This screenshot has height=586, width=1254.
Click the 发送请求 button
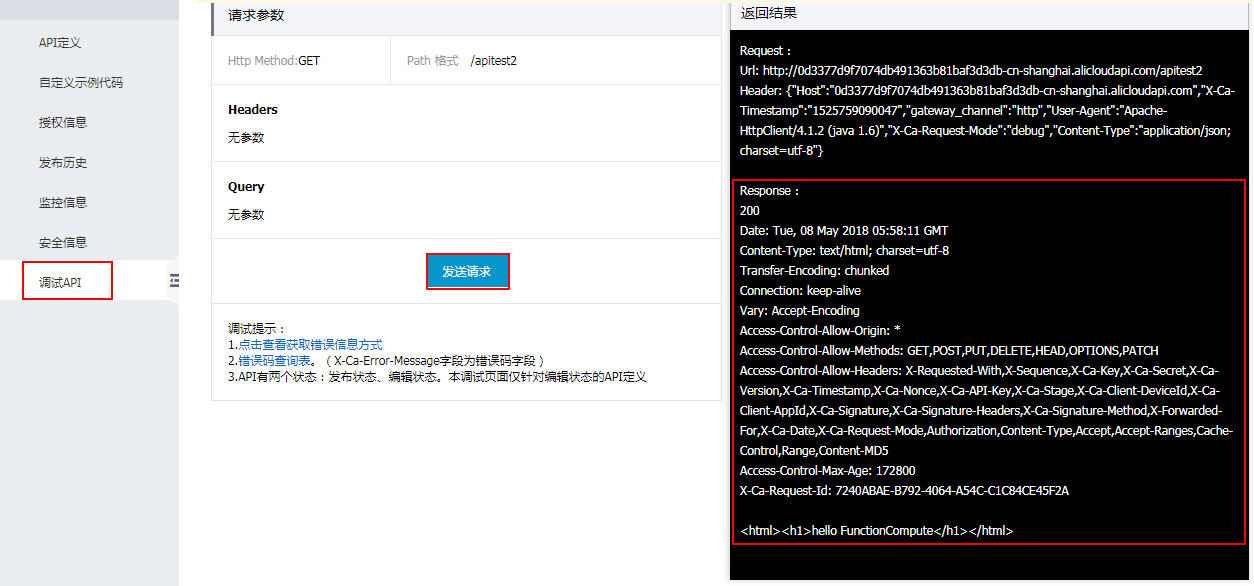467,271
